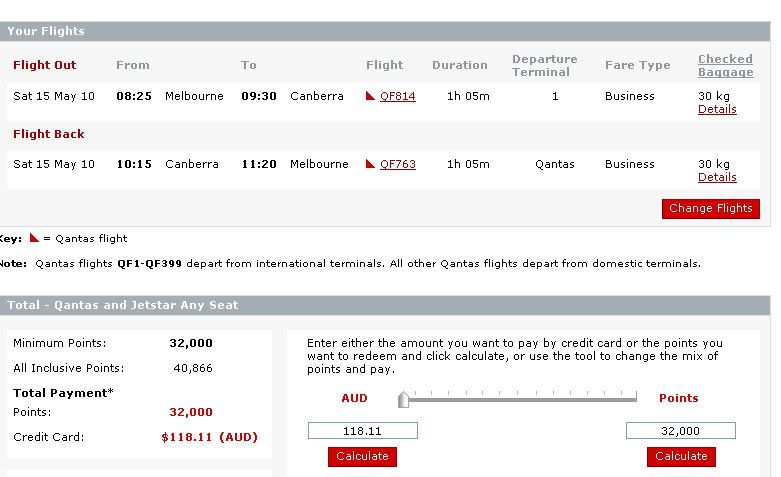Calculate using the AUD amount

(x=362, y=457)
